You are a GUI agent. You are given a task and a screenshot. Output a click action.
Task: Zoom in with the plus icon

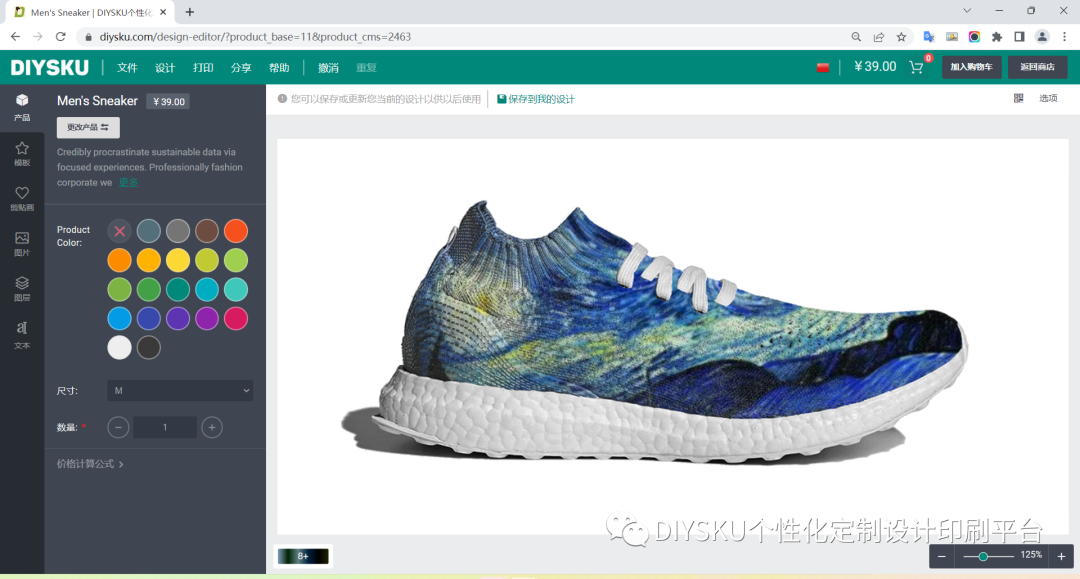click(1061, 556)
